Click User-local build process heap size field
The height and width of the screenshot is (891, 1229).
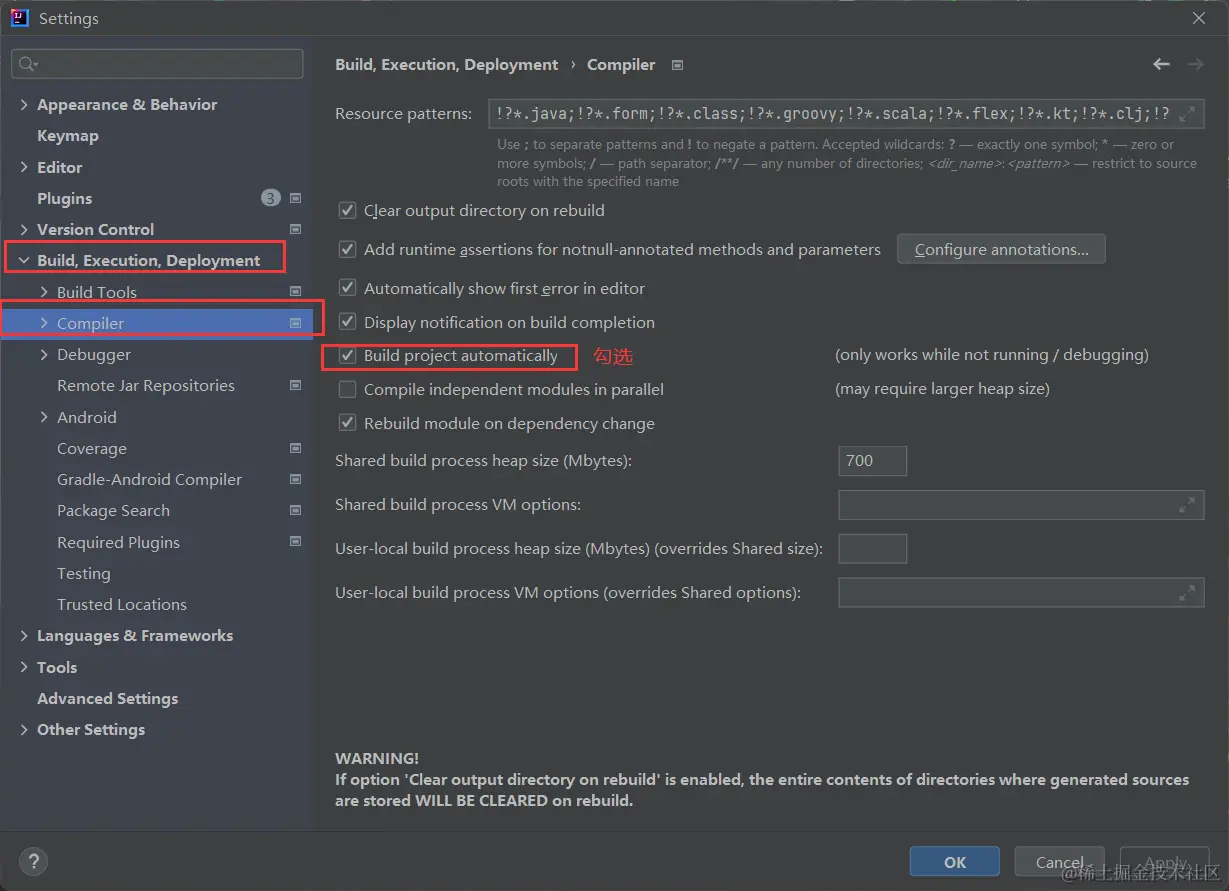pyautogui.click(x=873, y=549)
